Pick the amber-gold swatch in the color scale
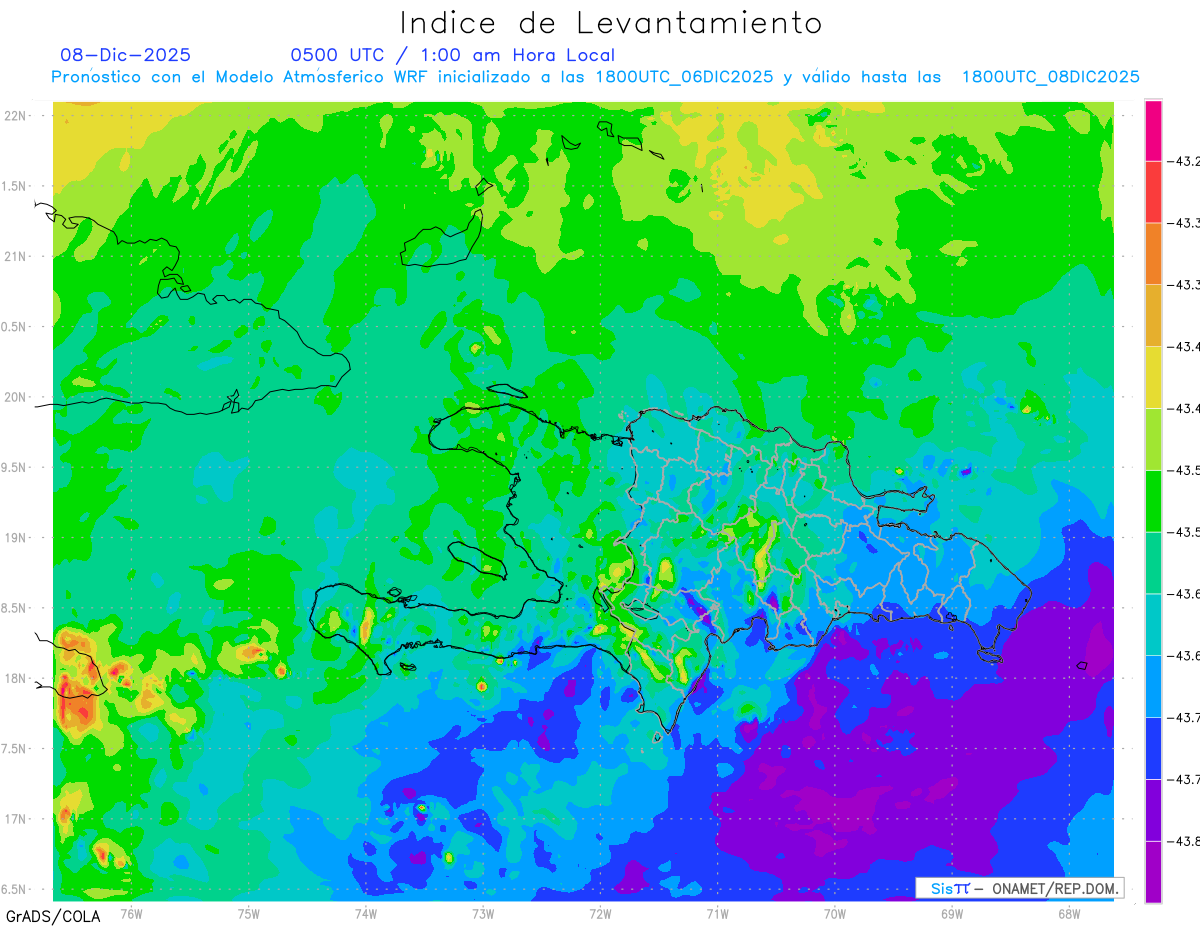This screenshot has width=1200, height=927. (x=1153, y=316)
